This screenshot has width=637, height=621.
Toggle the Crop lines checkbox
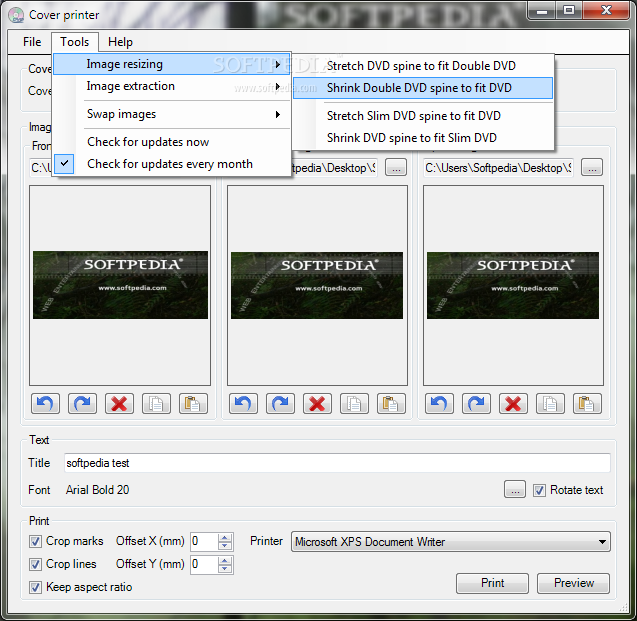[x=35, y=564]
